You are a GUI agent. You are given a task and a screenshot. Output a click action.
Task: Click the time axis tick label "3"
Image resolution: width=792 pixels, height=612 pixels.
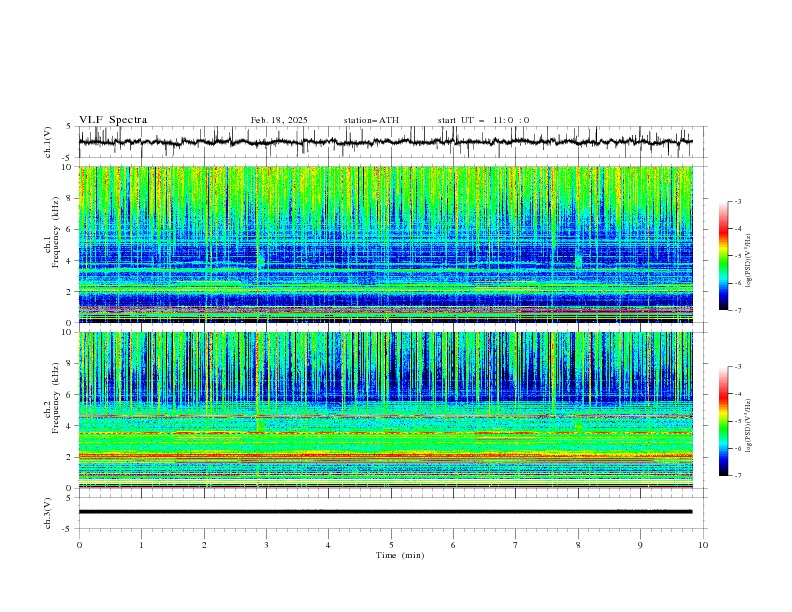[266, 545]
